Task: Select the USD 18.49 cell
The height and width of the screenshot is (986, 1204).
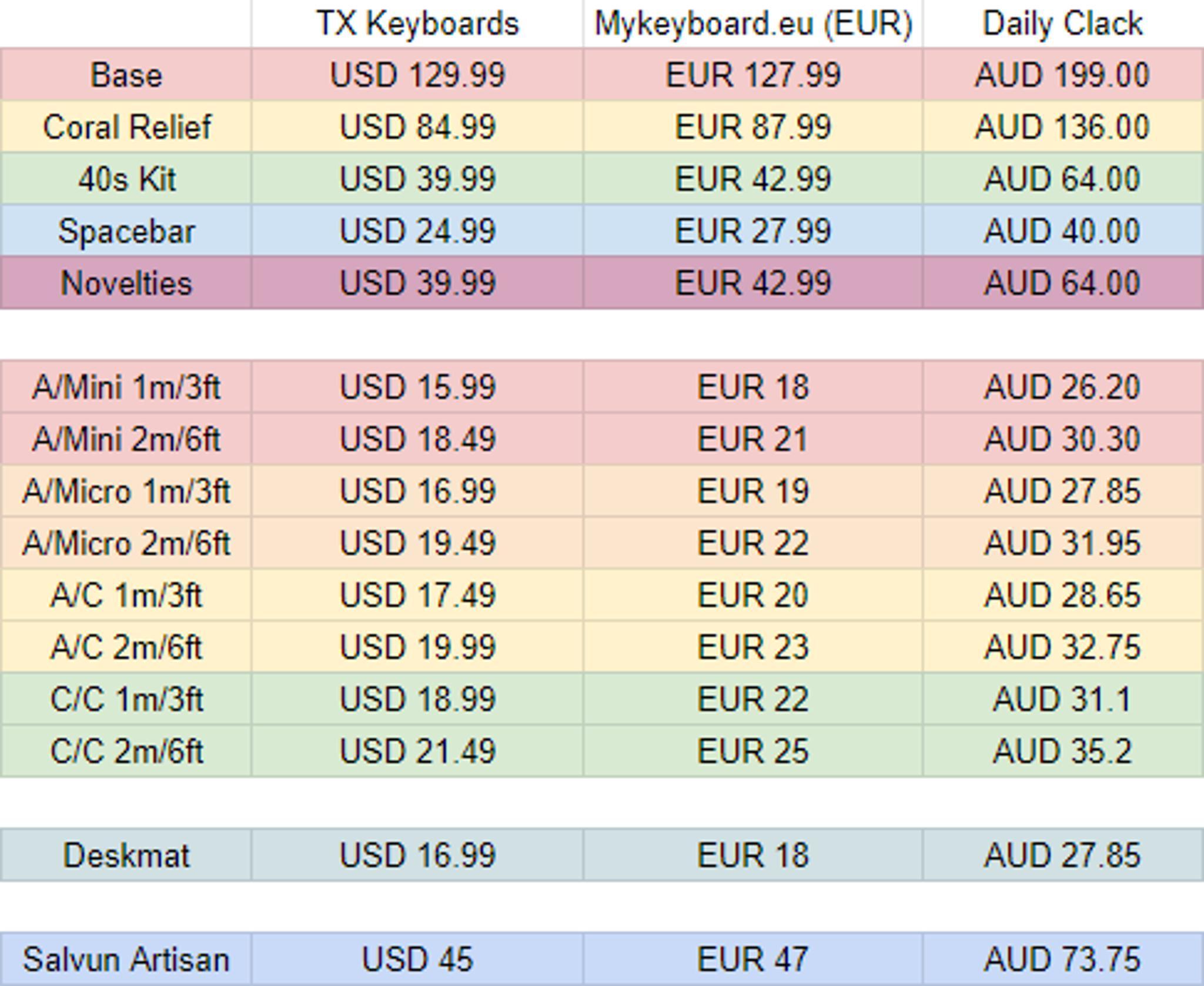Action: coord(417,439)
